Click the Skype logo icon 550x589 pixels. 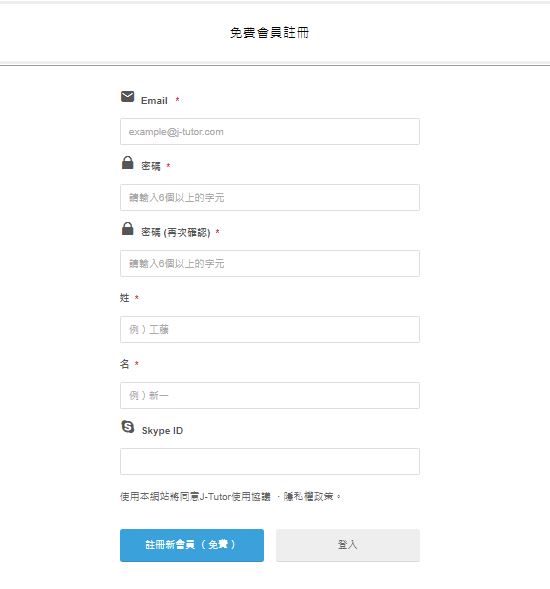(128, 426)
